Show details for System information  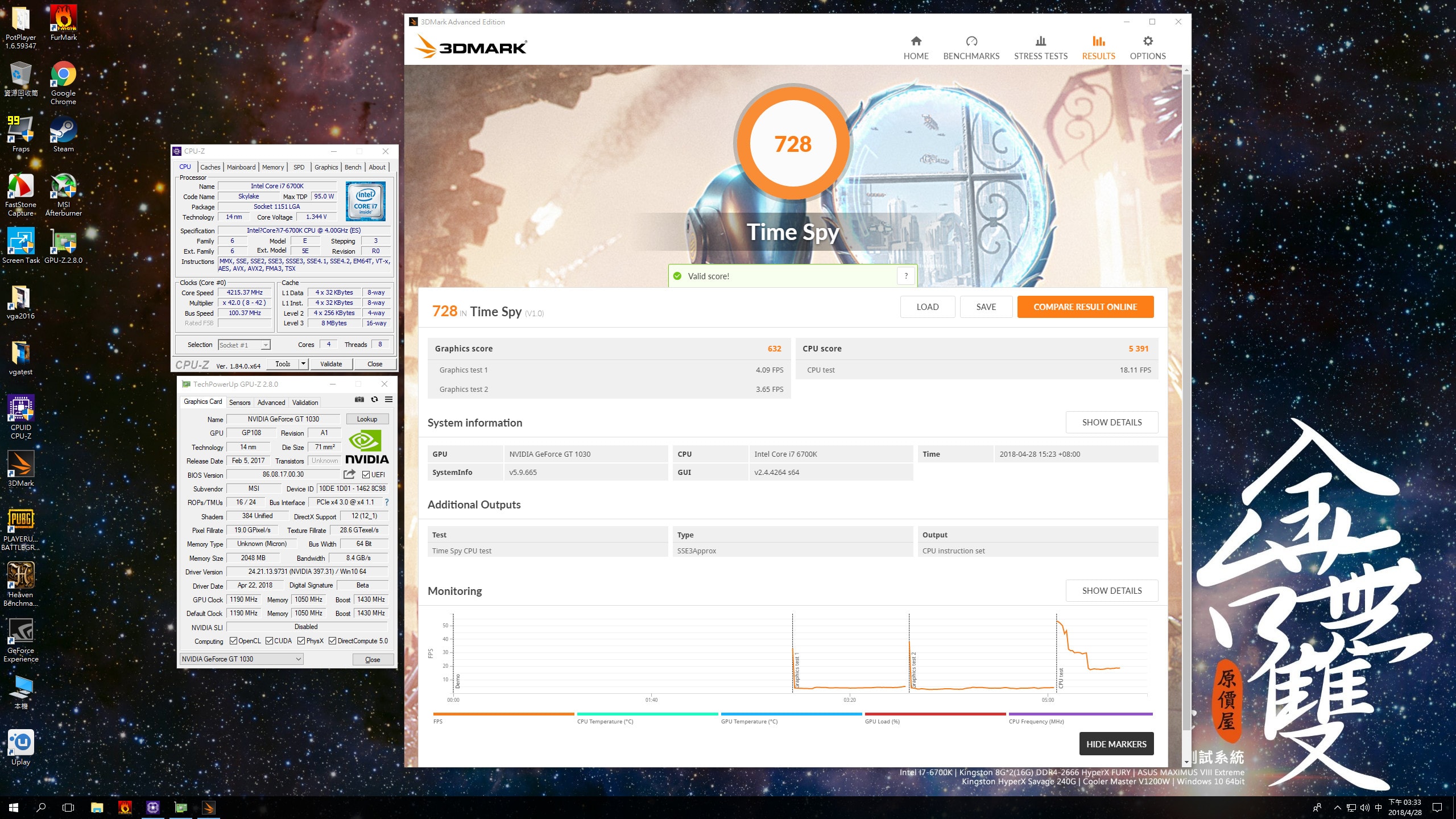(1112, 423)
